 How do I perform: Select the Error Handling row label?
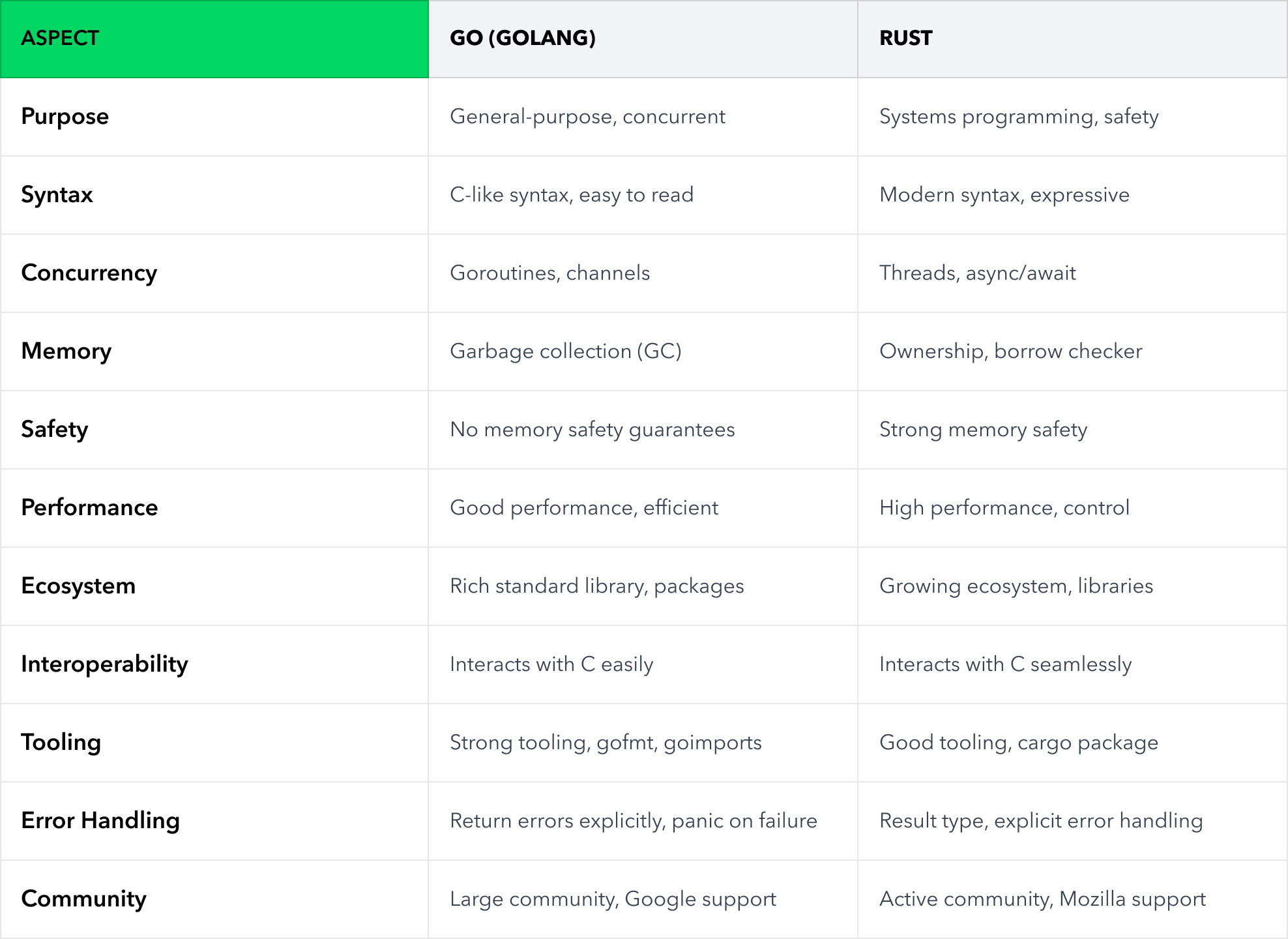click(100, 821)
